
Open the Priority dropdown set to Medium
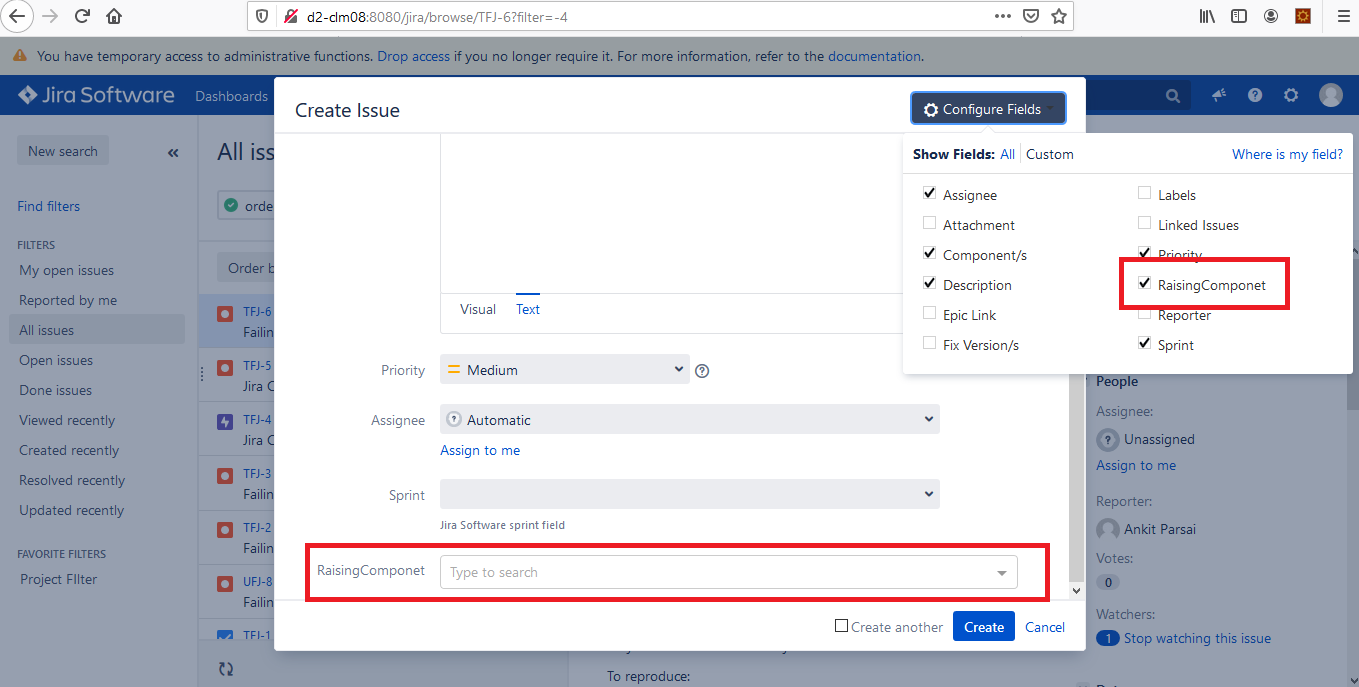click(x=565, y=369)
